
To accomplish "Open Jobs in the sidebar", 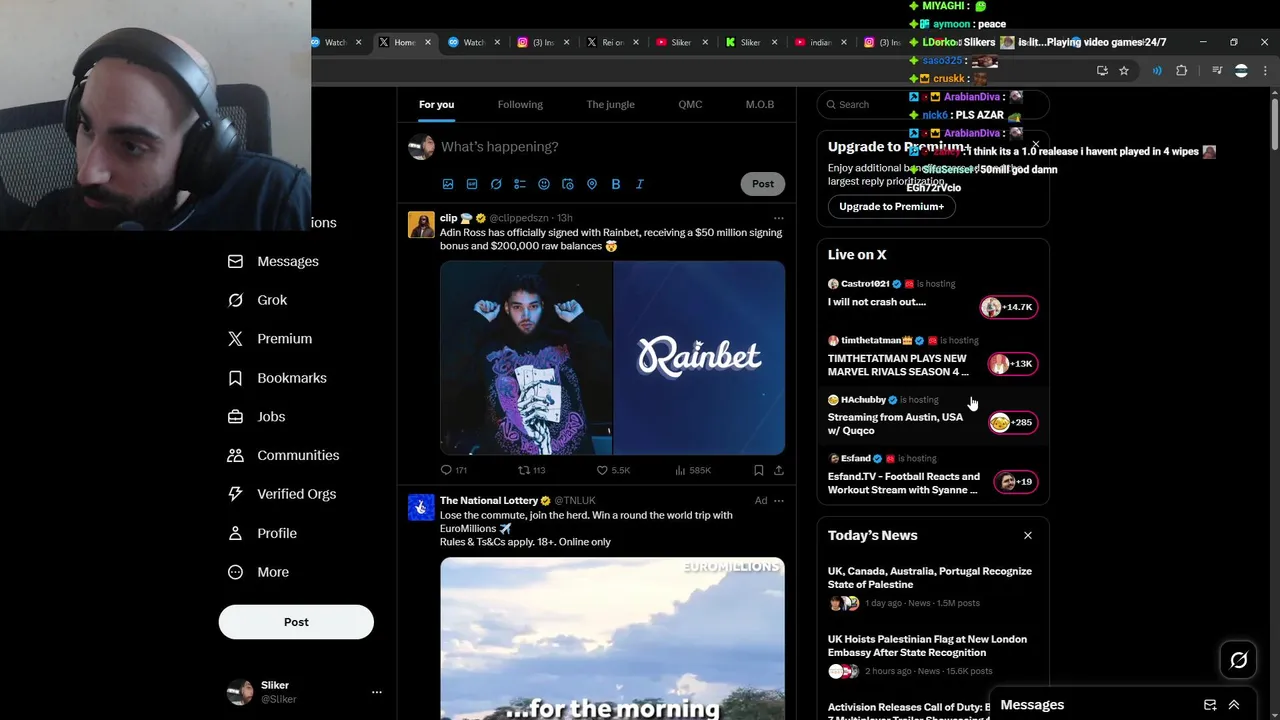I will click(x=256, y=417).
